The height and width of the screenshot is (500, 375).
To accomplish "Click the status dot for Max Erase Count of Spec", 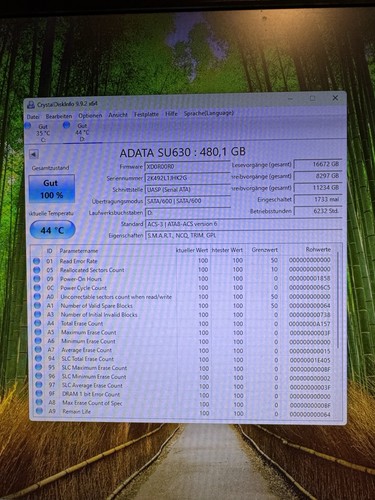I will [x=39, y=402].
